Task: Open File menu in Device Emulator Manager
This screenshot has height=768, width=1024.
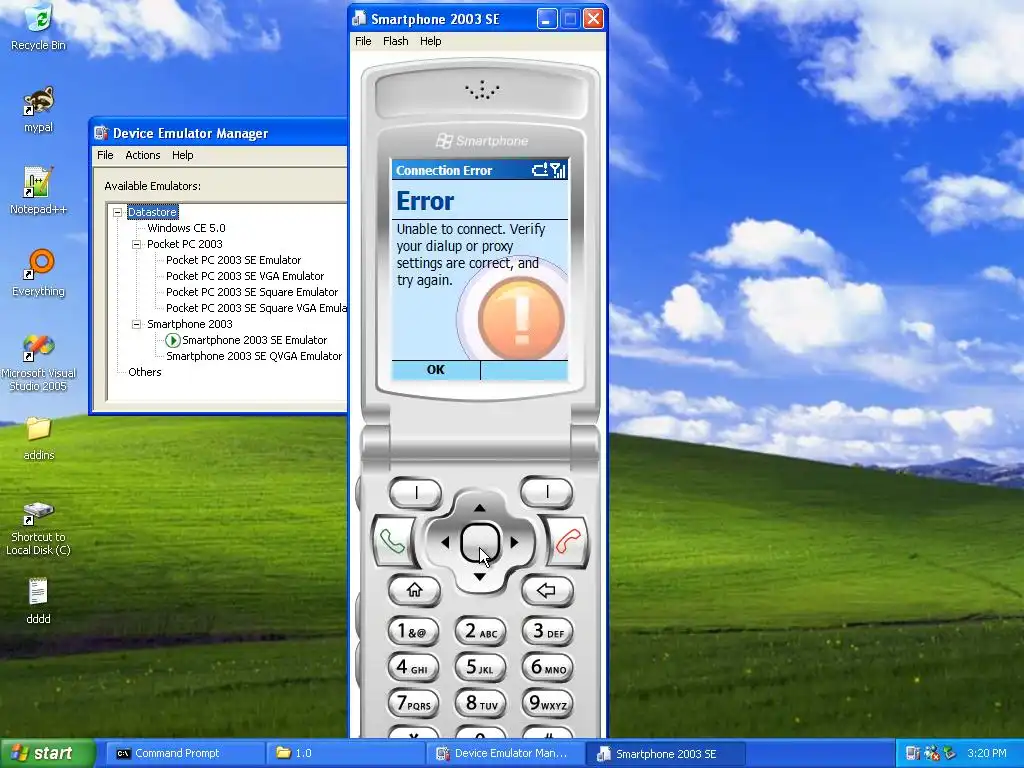Action: pyautogui.click(x=105, y=155)
